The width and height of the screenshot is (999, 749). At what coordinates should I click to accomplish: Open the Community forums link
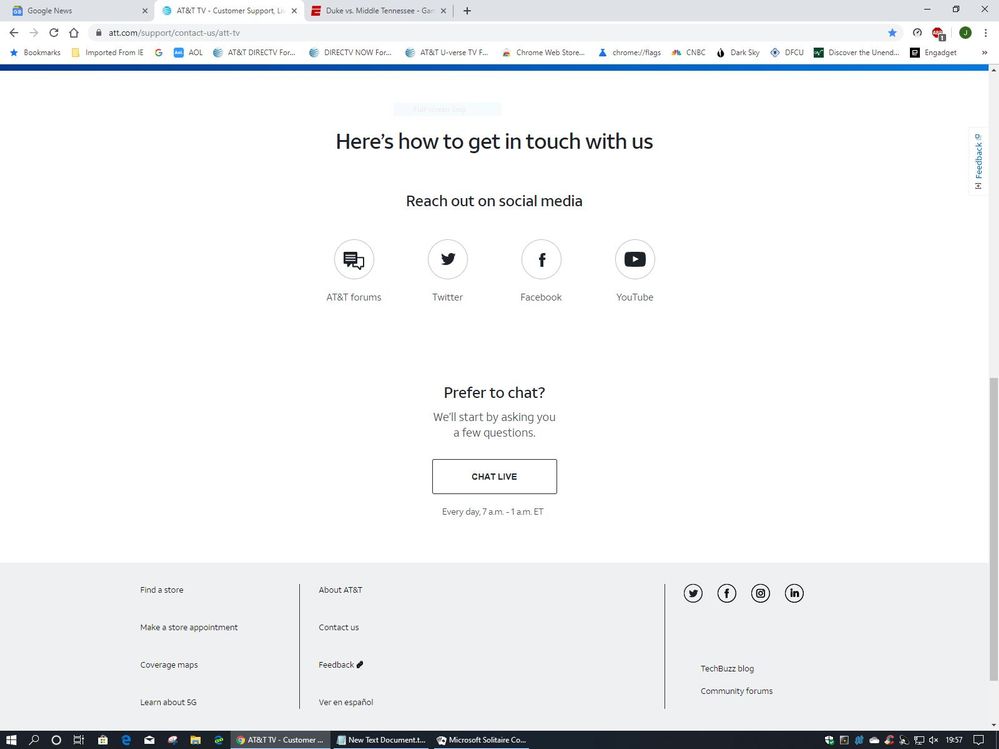pos(737,691)
